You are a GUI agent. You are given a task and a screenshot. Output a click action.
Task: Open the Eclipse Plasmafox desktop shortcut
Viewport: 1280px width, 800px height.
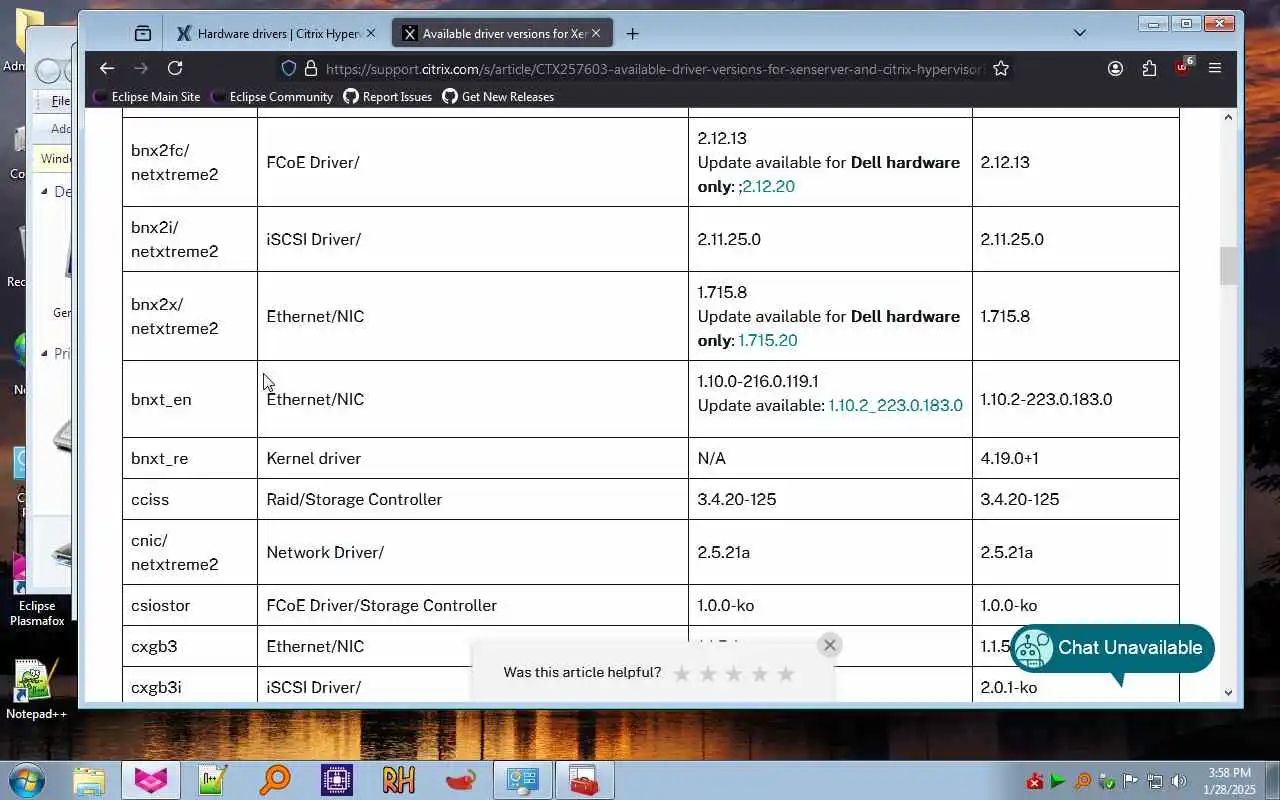(36, 590)
